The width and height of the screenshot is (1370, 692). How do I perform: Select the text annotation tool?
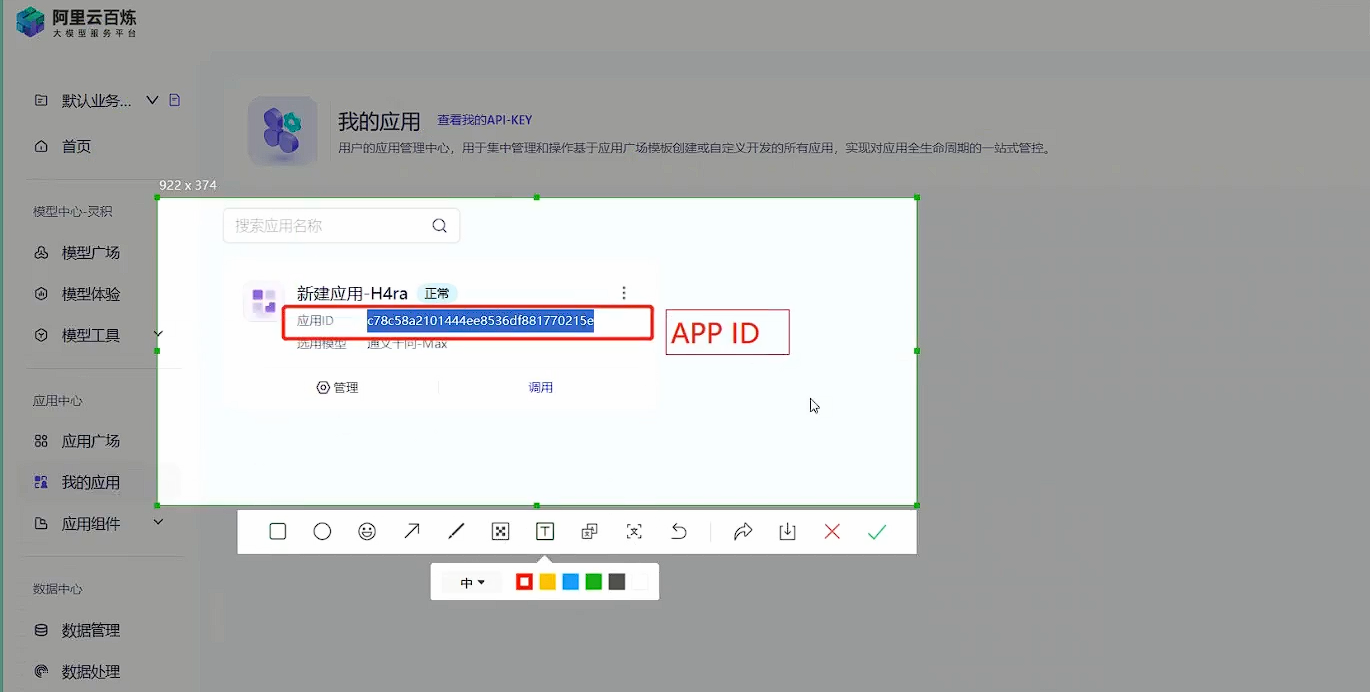[545, 532]
